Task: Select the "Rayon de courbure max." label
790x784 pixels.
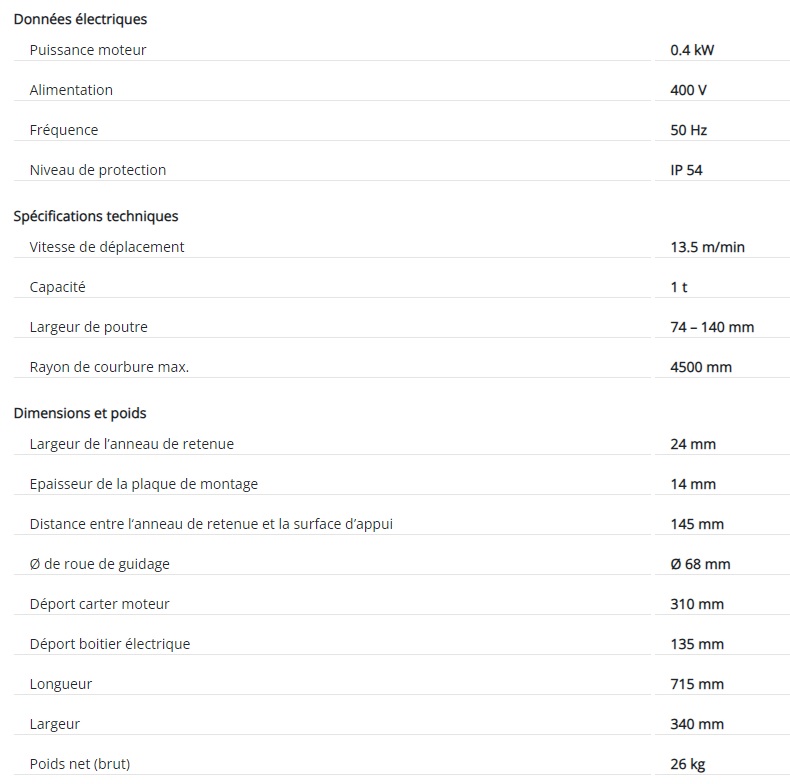Action: click(x=109, y=367)
